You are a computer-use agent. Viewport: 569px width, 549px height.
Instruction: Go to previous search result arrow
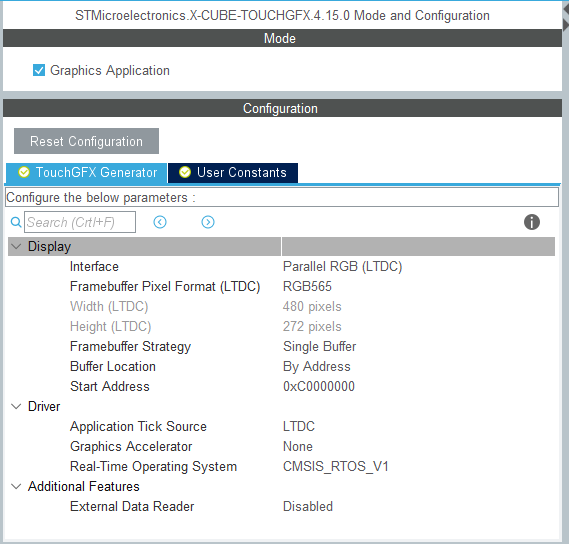160,222
